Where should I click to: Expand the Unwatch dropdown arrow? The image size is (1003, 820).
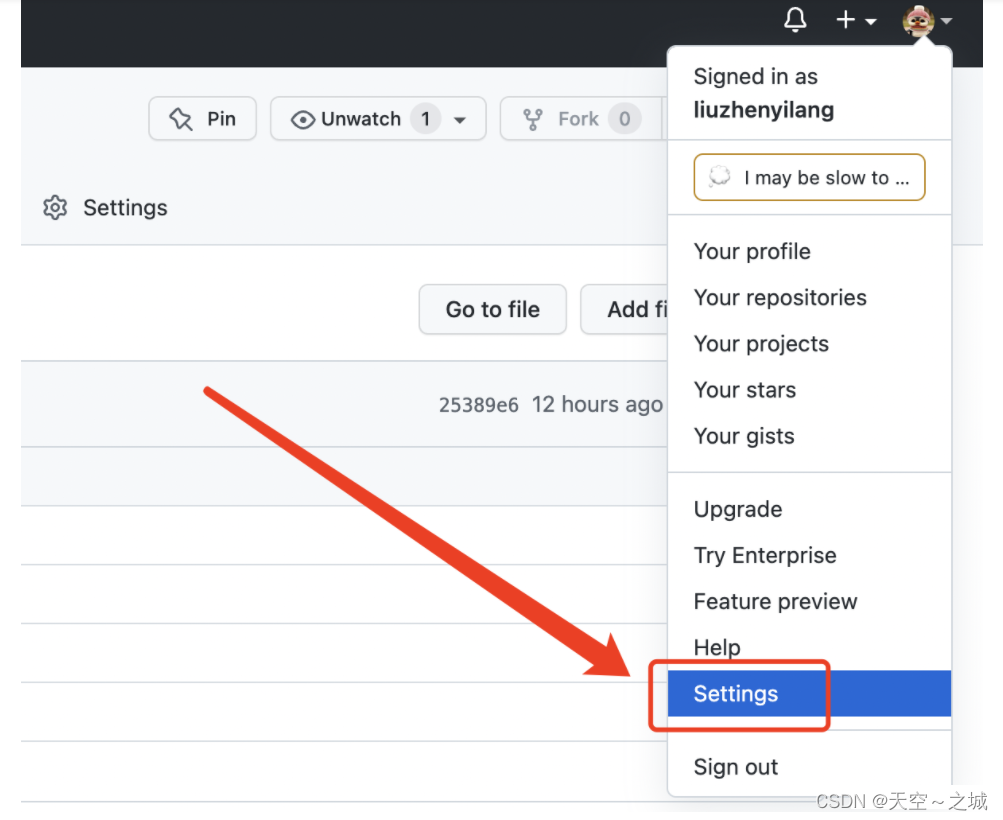click(x=460, y=120)
